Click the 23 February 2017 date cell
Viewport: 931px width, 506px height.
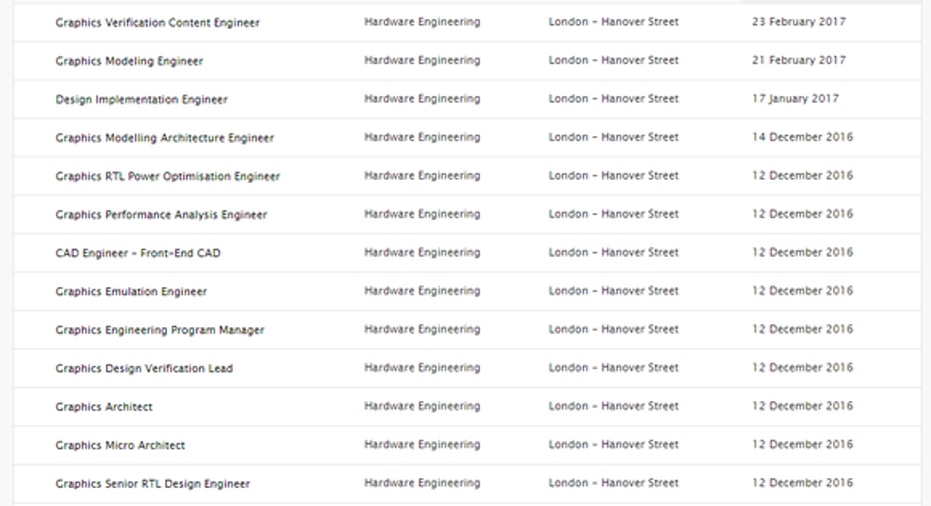(799, 22)
